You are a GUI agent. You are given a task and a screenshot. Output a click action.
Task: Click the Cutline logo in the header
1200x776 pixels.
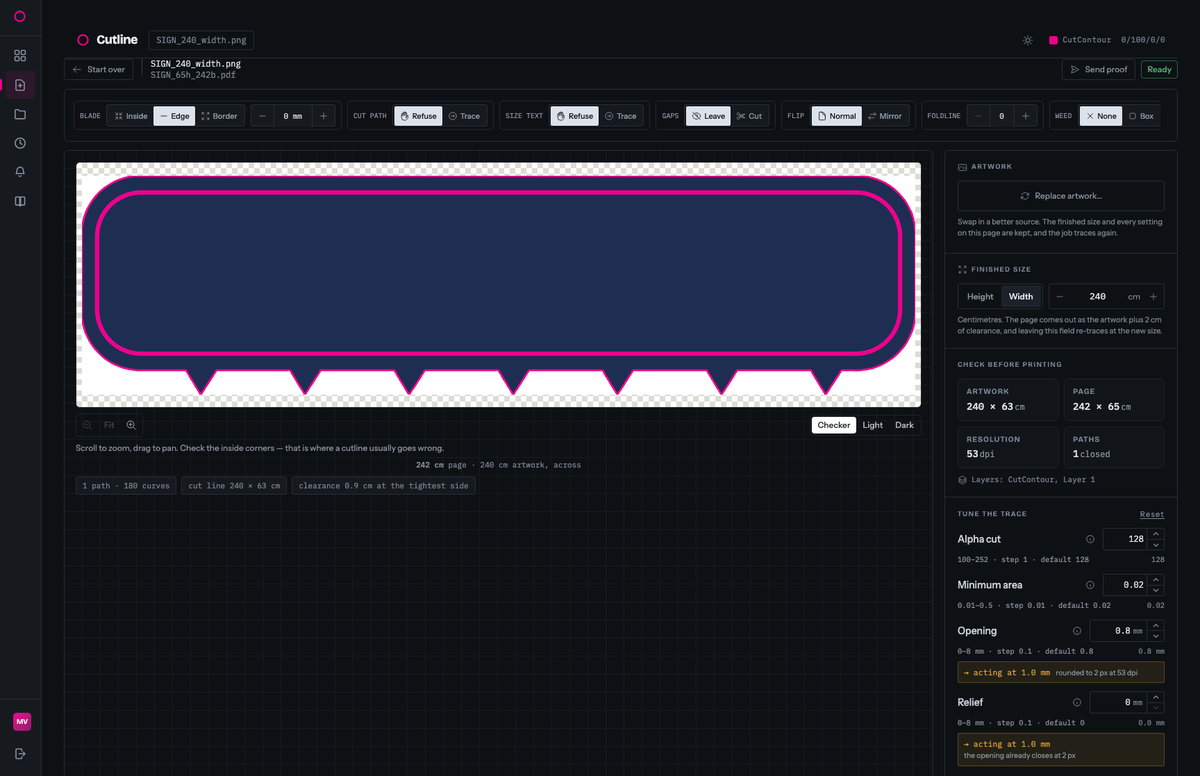(x=107, y=40)
